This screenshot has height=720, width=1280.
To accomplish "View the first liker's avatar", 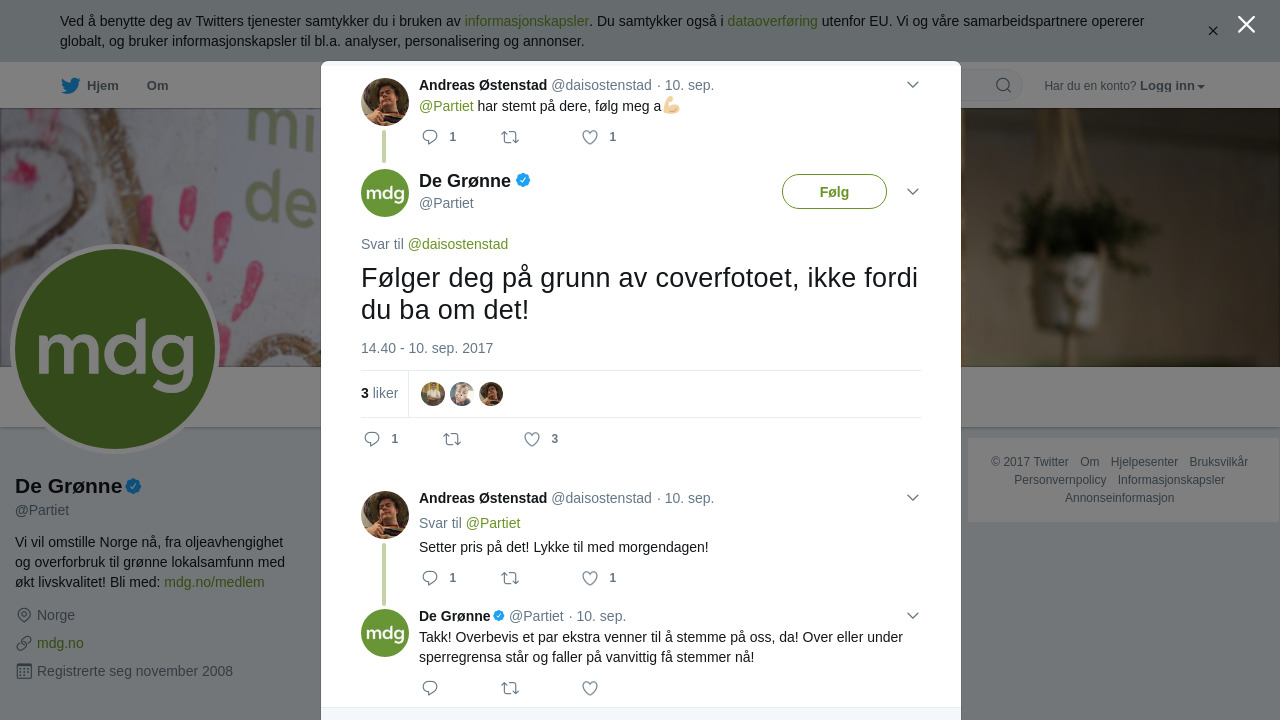I will coord(433,394).
